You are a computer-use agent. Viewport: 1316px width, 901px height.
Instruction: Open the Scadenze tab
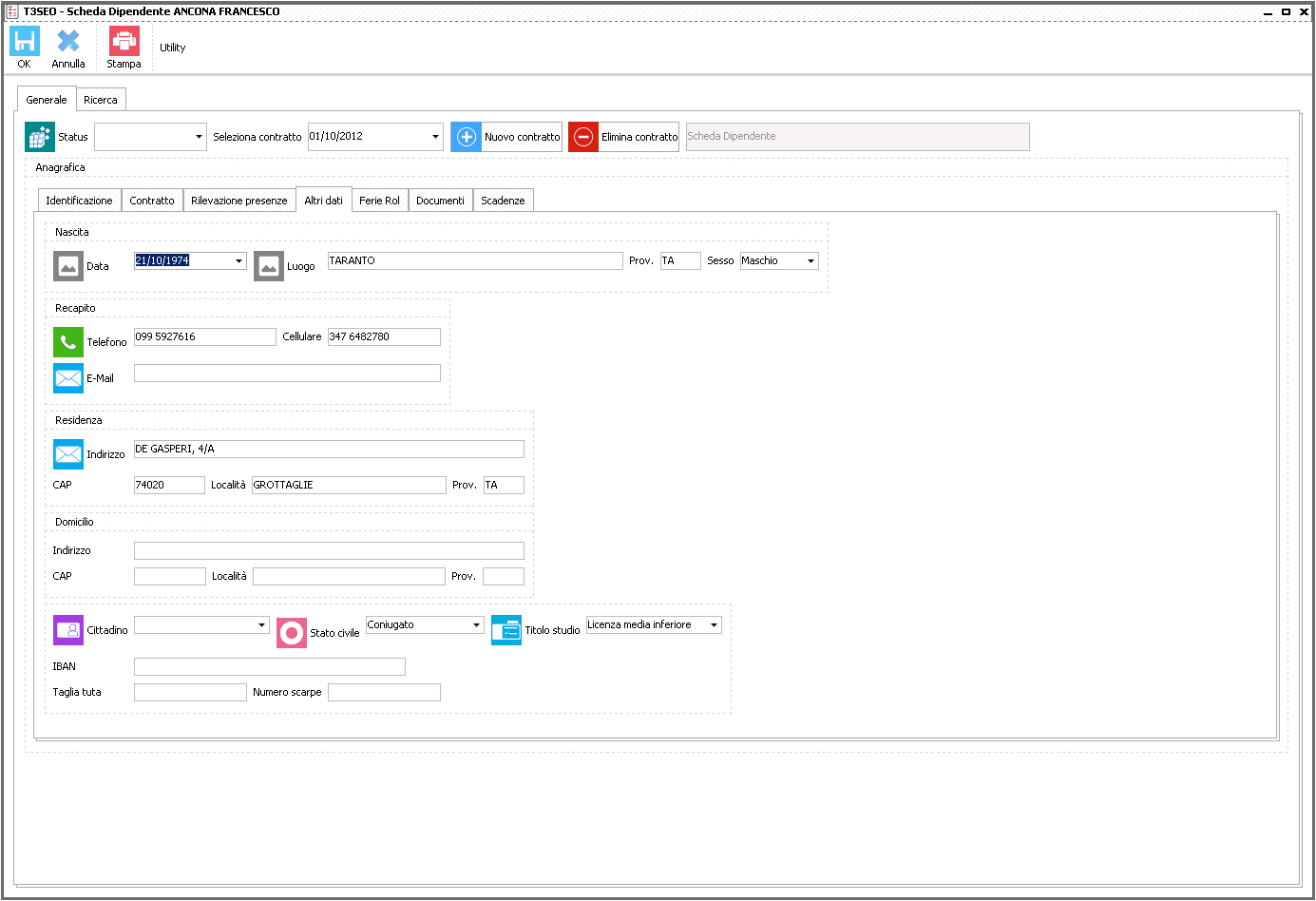[x=504, y=201]
